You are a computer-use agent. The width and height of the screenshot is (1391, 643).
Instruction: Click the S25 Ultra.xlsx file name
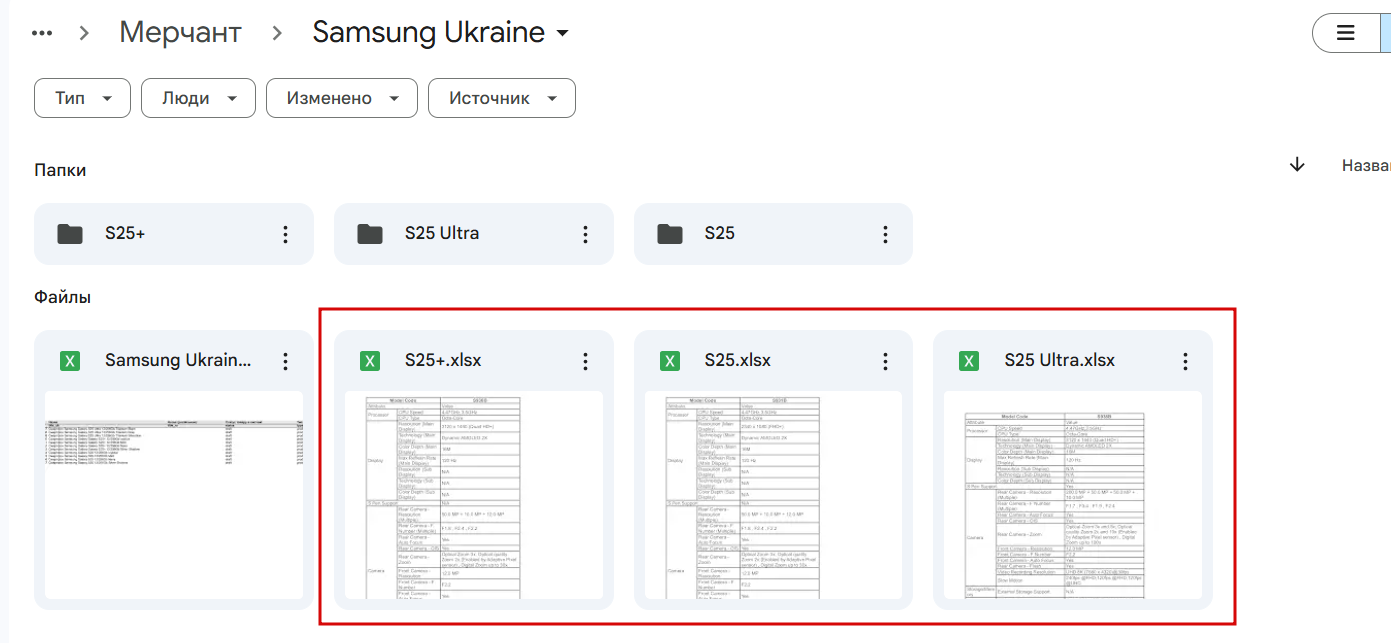tap(1060, 361)
